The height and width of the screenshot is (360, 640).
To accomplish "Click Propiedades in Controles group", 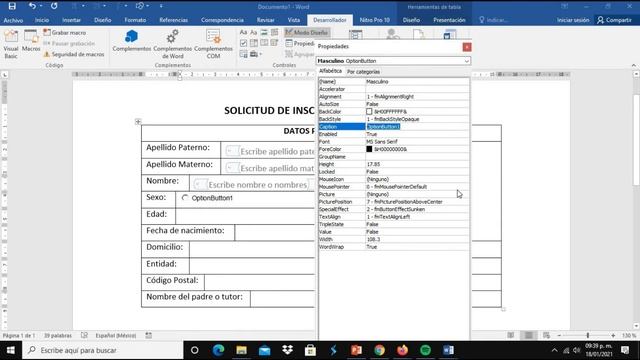I will (x=300, y=43).
